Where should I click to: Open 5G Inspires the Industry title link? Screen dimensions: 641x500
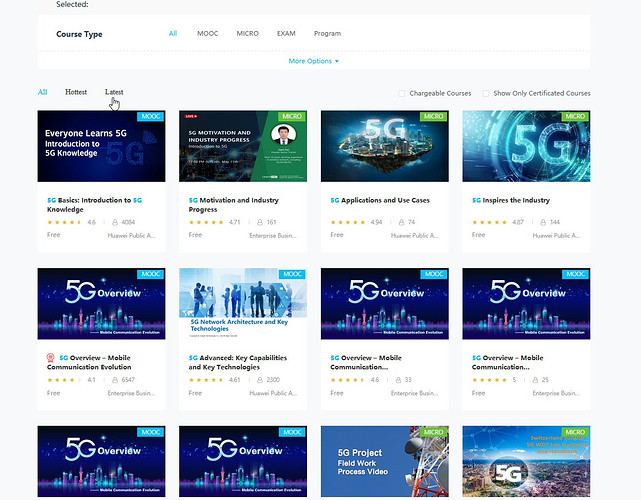(511, 200)
